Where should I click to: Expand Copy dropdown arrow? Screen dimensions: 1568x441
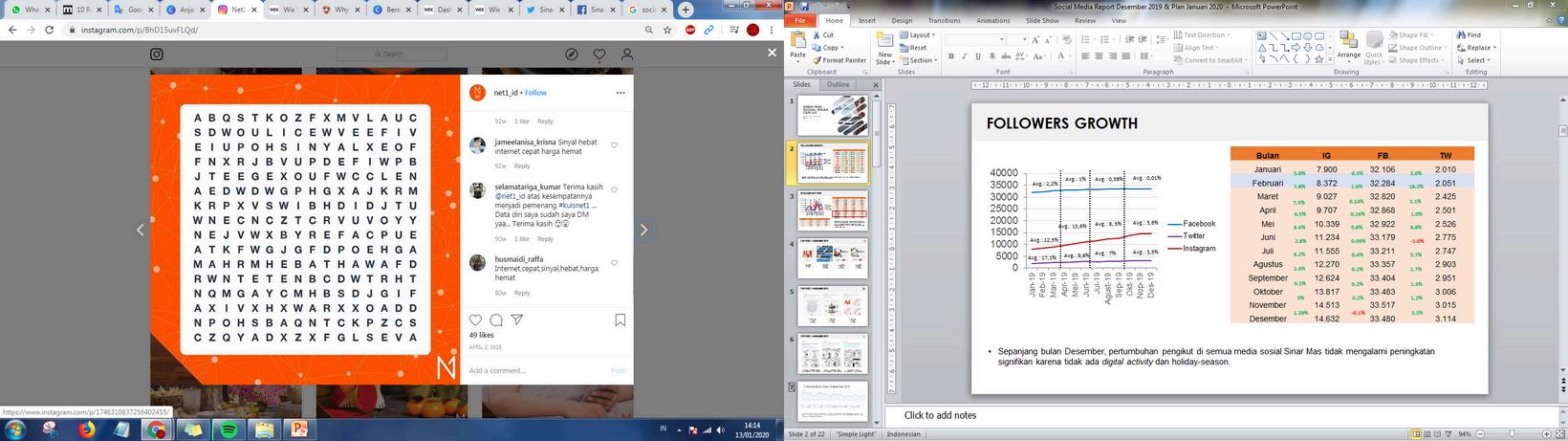click(x=841, y=48)
